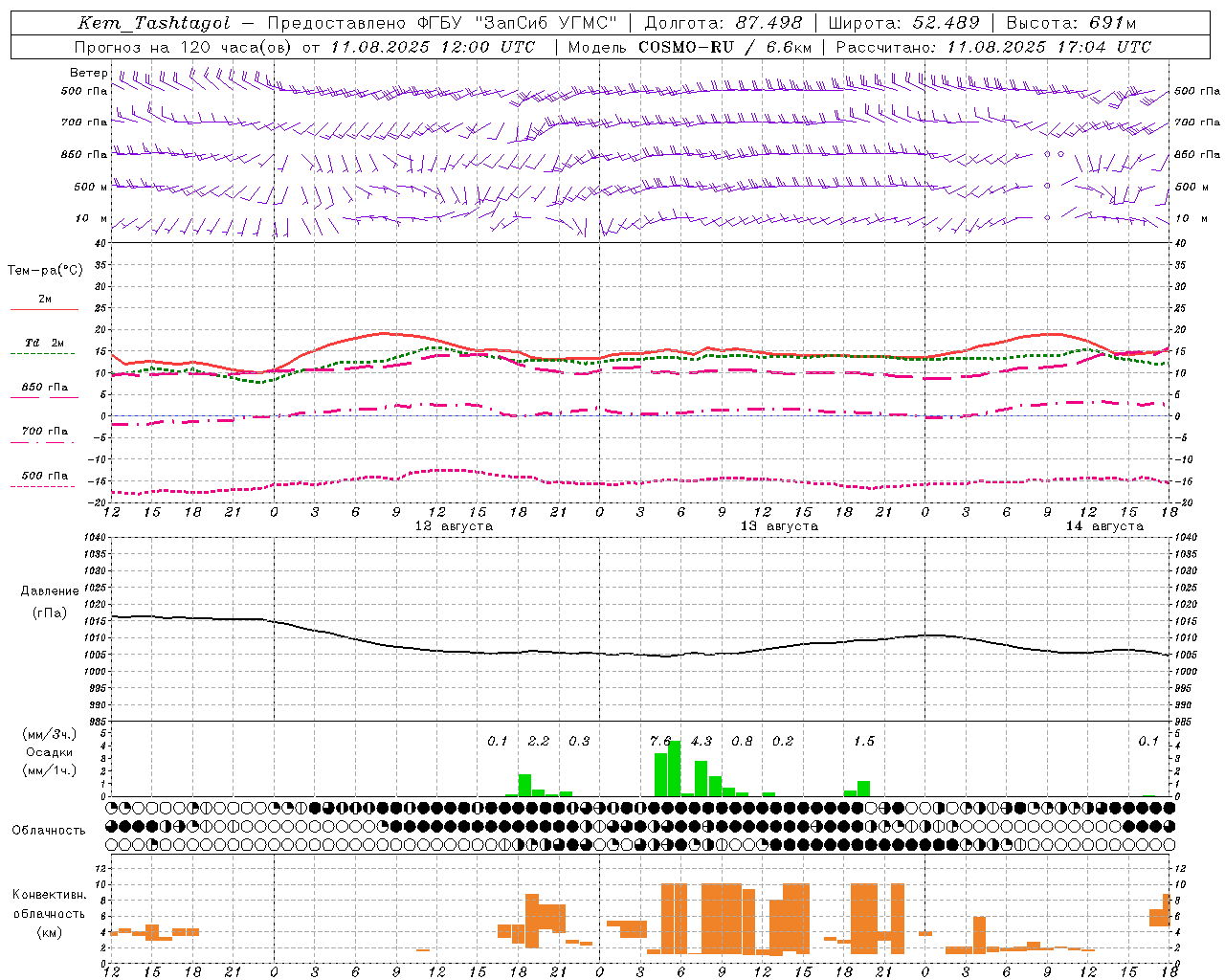Click the '0.2' precipitation total
1225x980 pixels.
(x=783, y=742)
